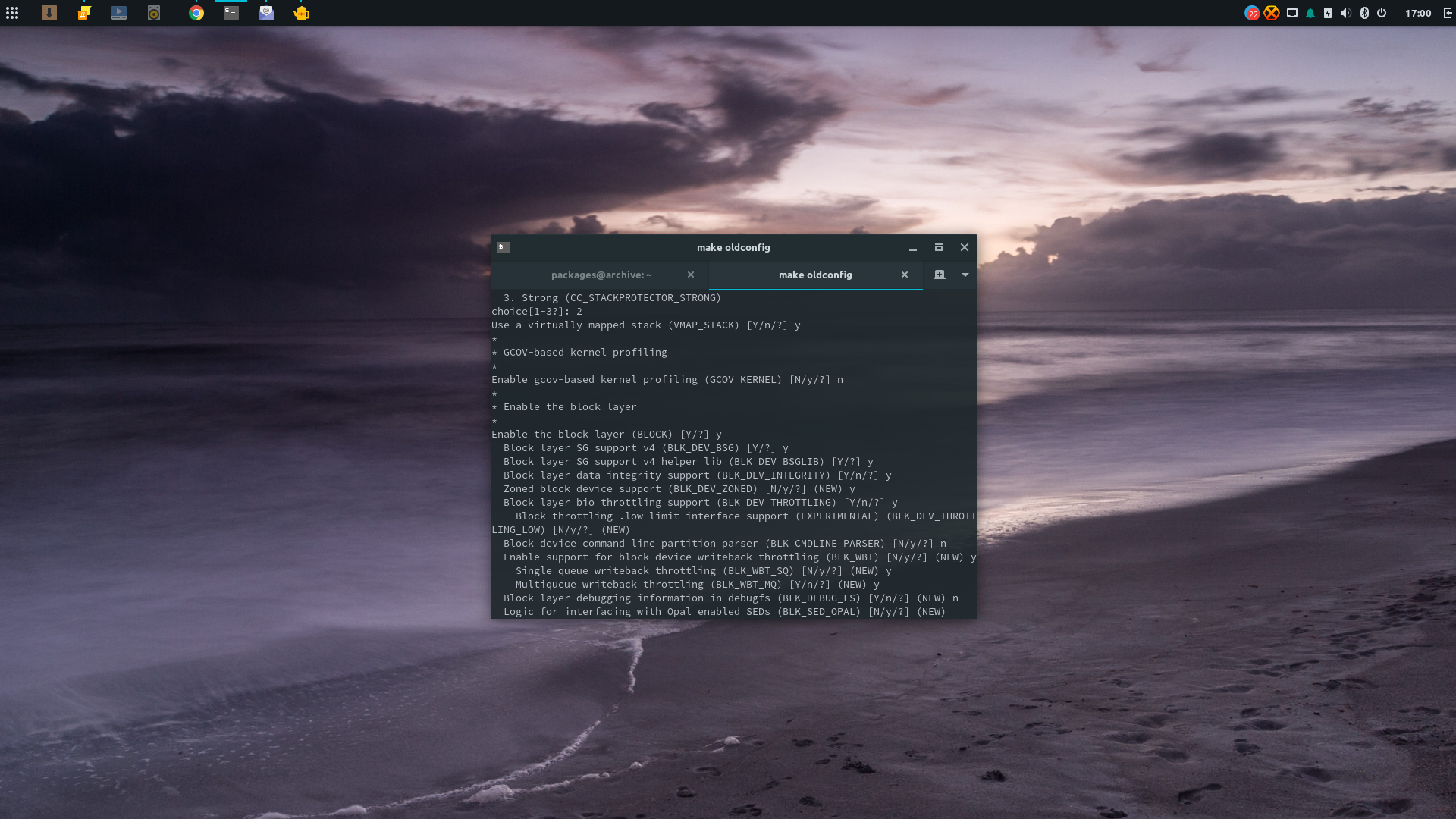Screen dimensions: 1456x819
Task: Maximize the make oldconfig terminal window
Action: 939,247
